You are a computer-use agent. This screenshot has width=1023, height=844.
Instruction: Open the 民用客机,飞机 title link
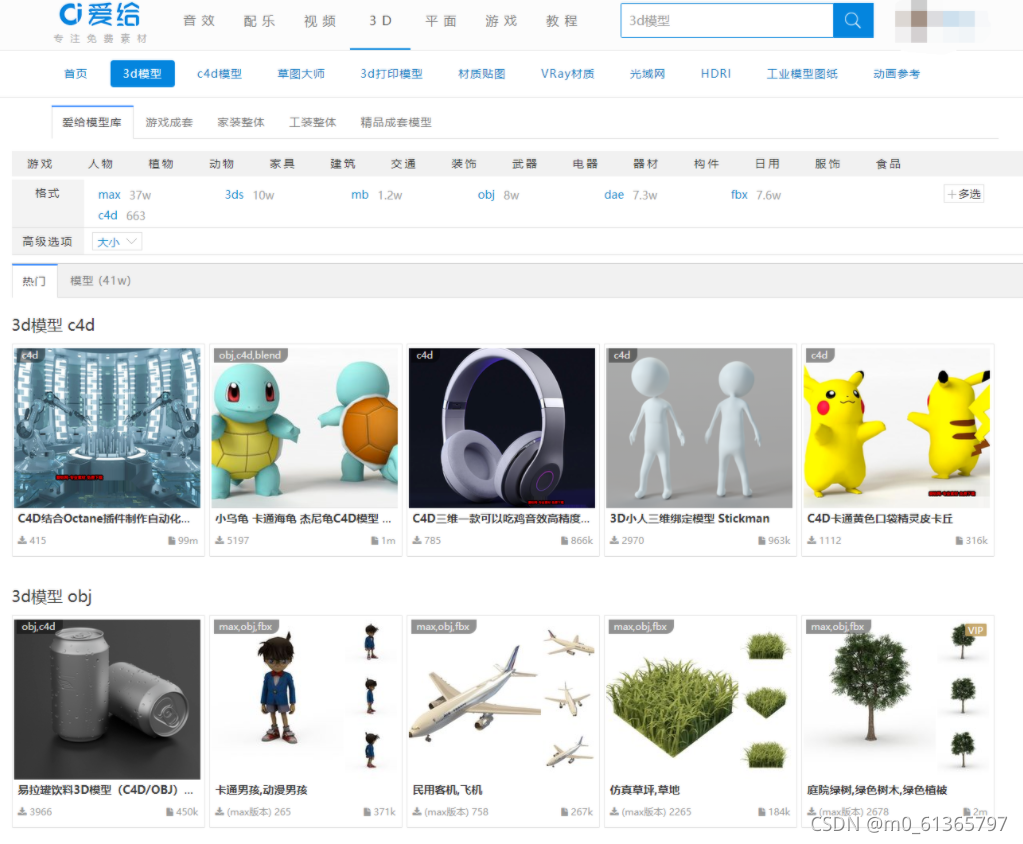click(x=447, y=790)
